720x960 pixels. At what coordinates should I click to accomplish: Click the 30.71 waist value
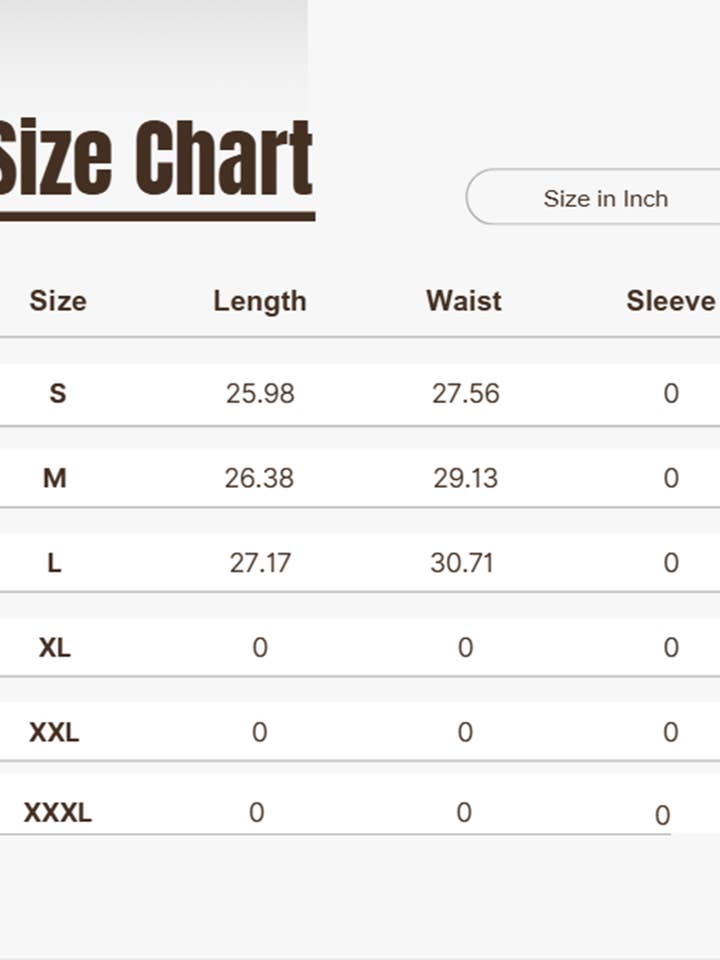462,563
